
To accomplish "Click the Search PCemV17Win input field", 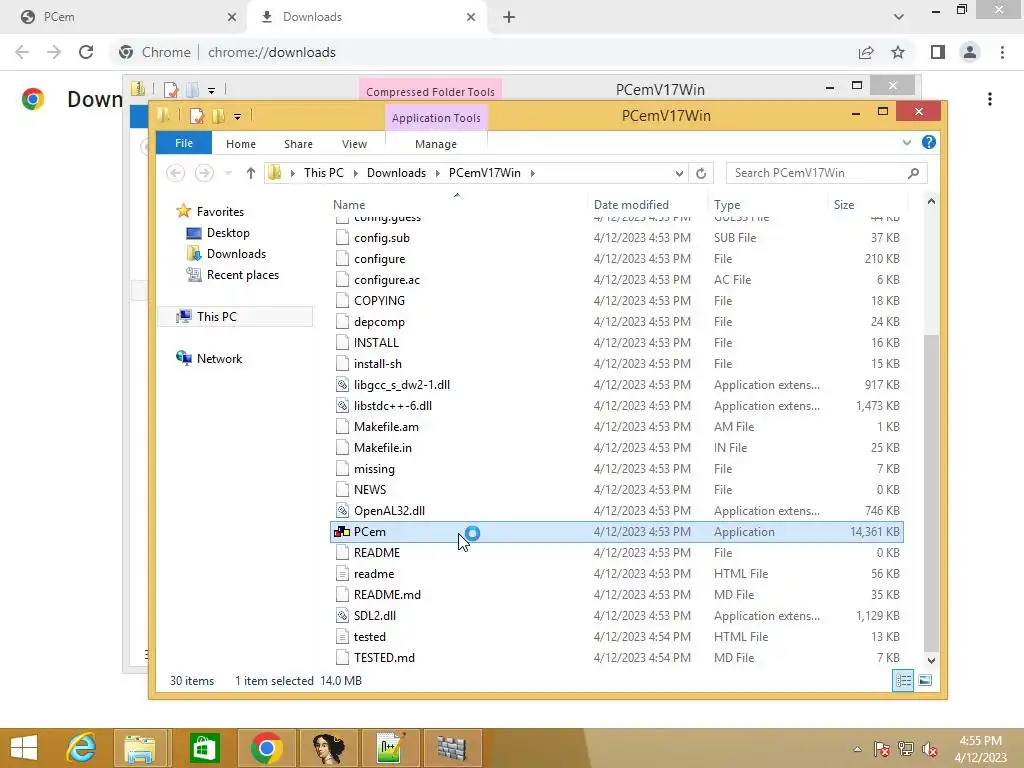I will 816,173.
